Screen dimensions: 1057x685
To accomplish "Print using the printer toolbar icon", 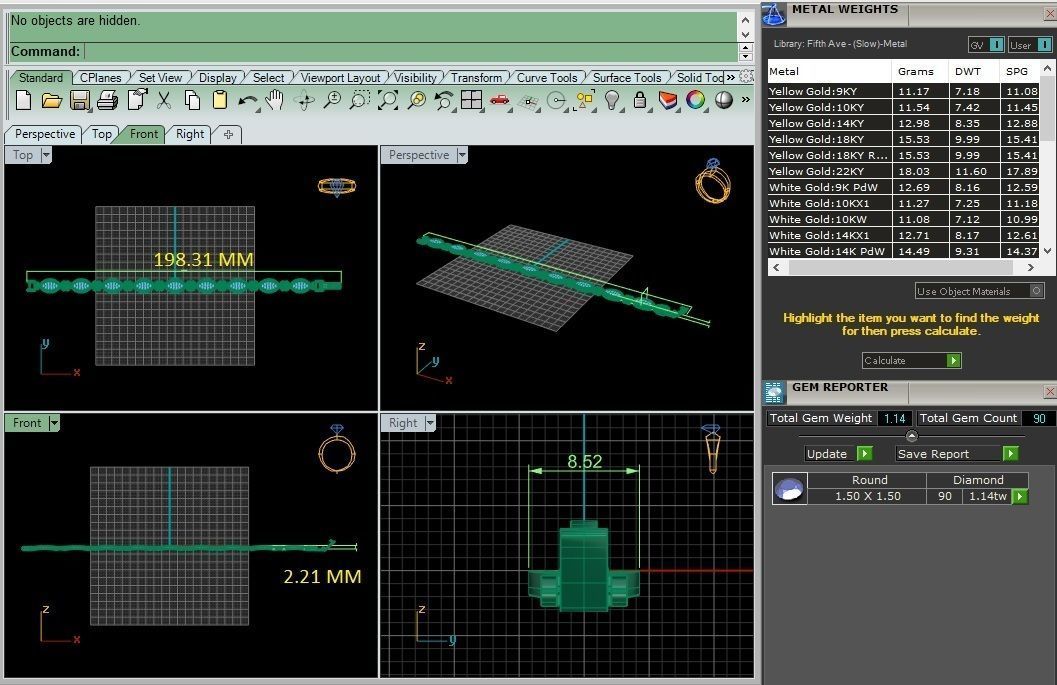I will (107, 101).
